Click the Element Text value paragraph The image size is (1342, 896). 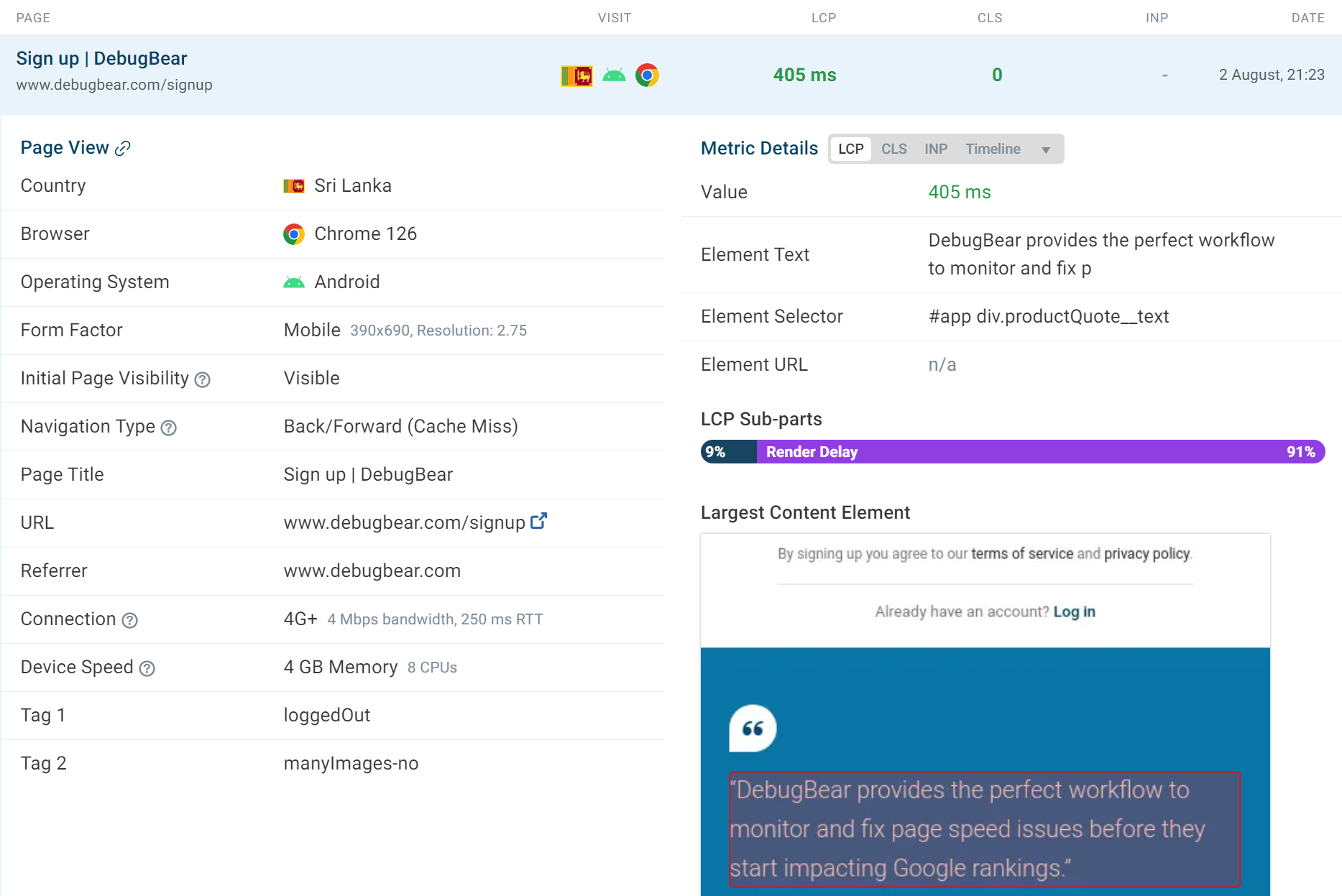click(1101, 254)
